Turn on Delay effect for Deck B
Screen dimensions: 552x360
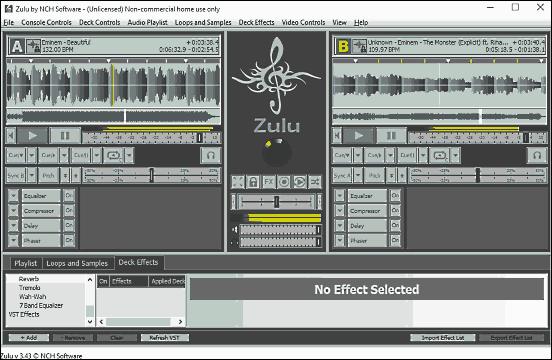click(x=395, y=225)
